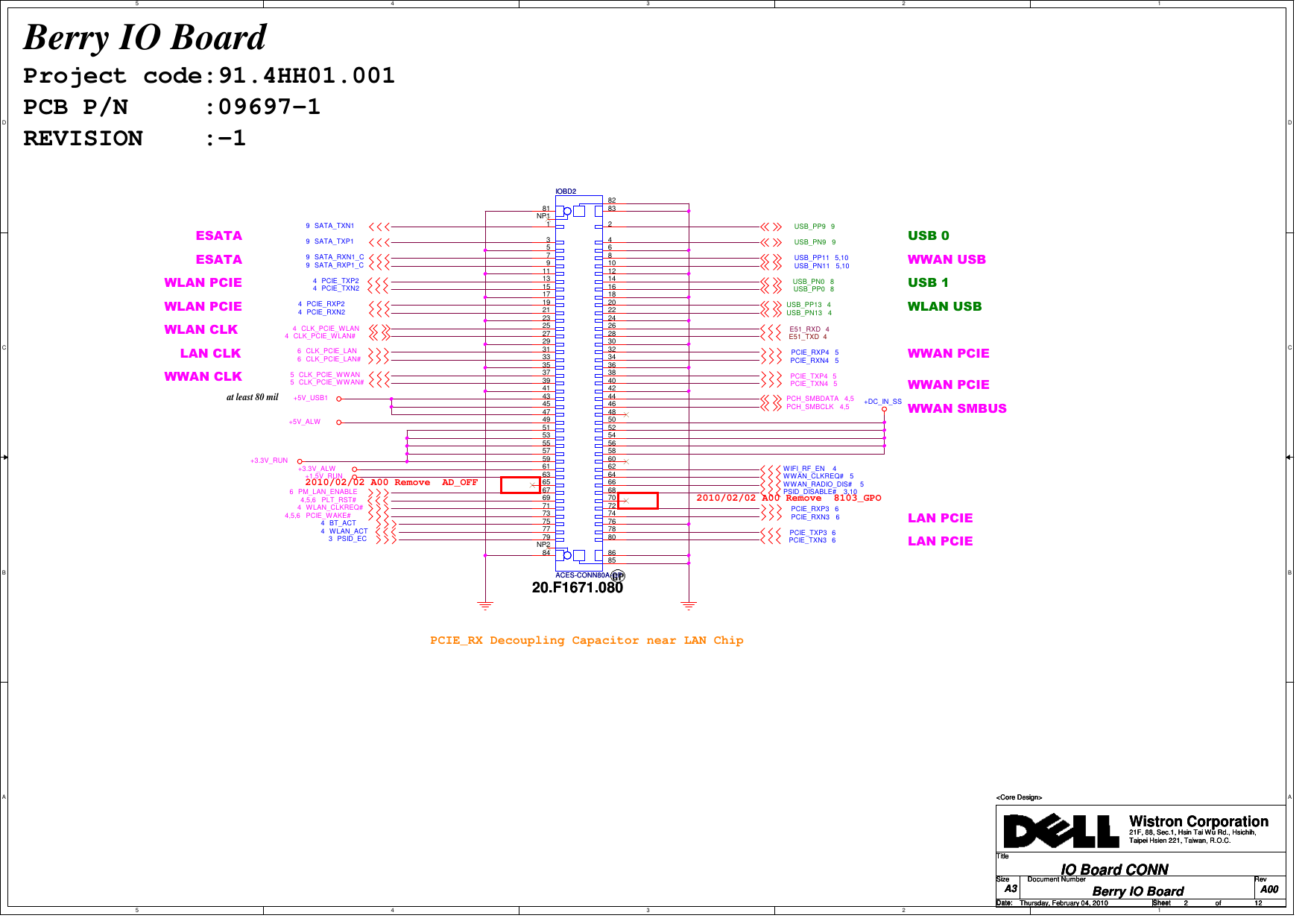
Task: Click the SATA_TXP1 net name
Action: pos(334,241)
